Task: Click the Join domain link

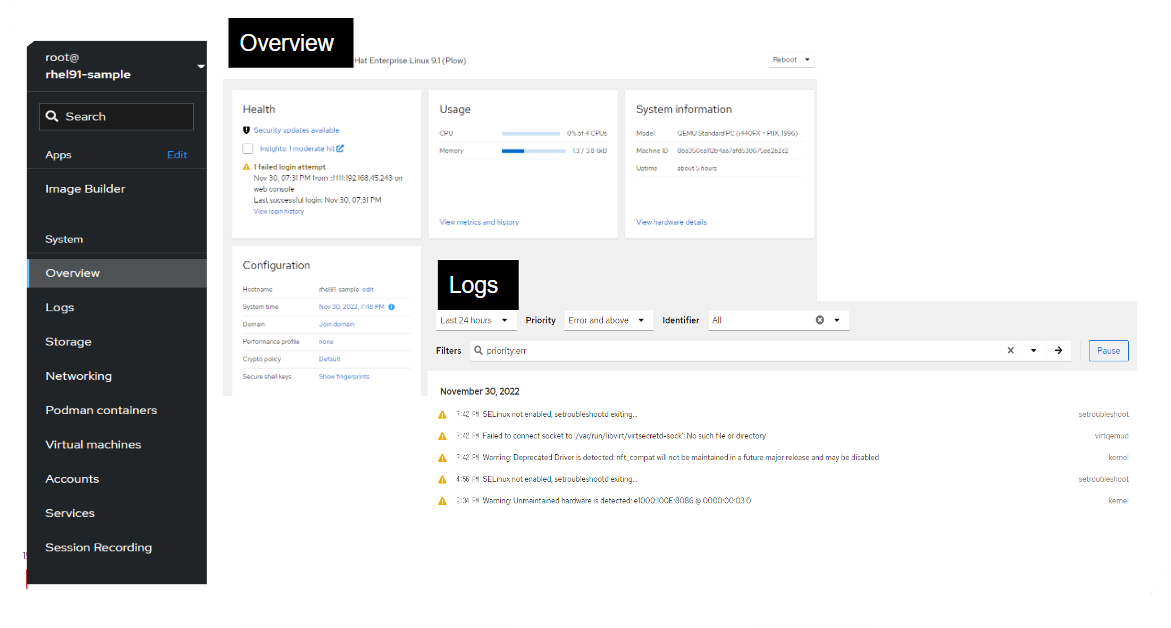Action: 337,325
